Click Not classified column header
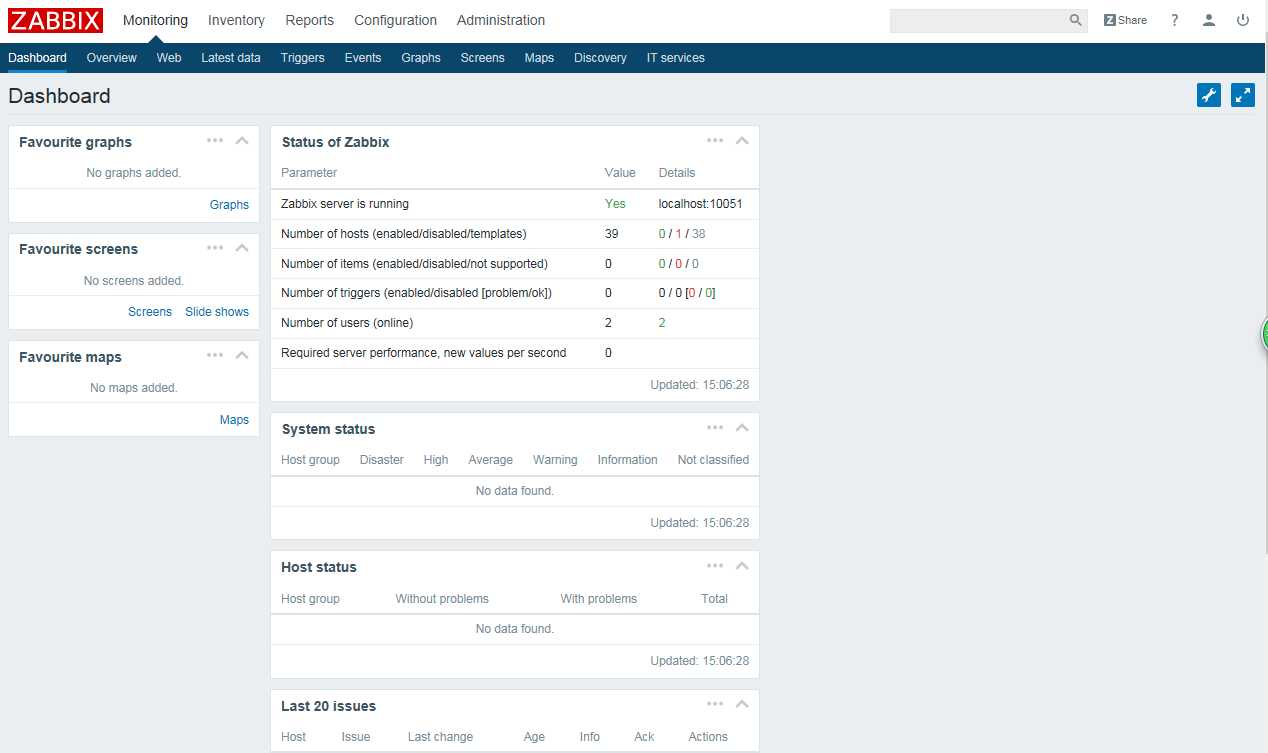The width and height of the screenshot is (1268, 753). pyautogui.click(x=713, y=460)
